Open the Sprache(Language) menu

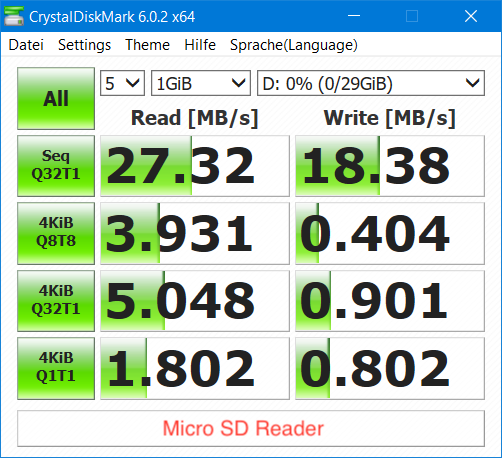(x=294, y=45)
